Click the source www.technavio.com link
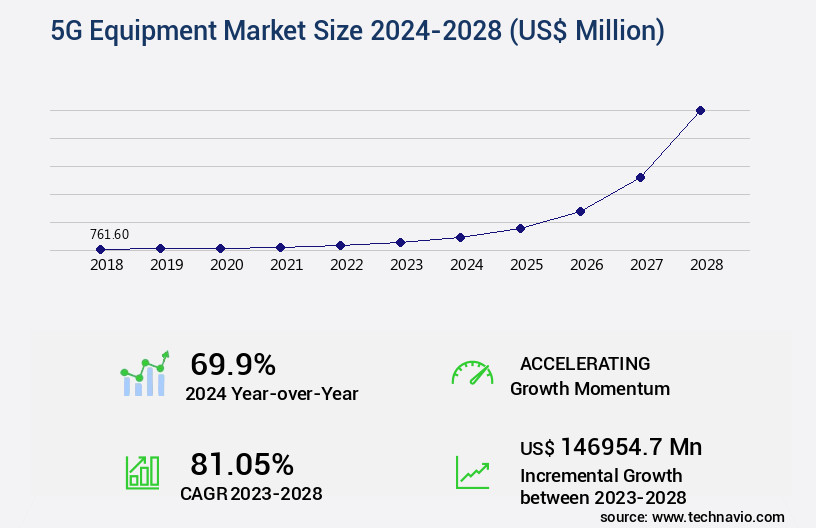 (x=692, y=516)
